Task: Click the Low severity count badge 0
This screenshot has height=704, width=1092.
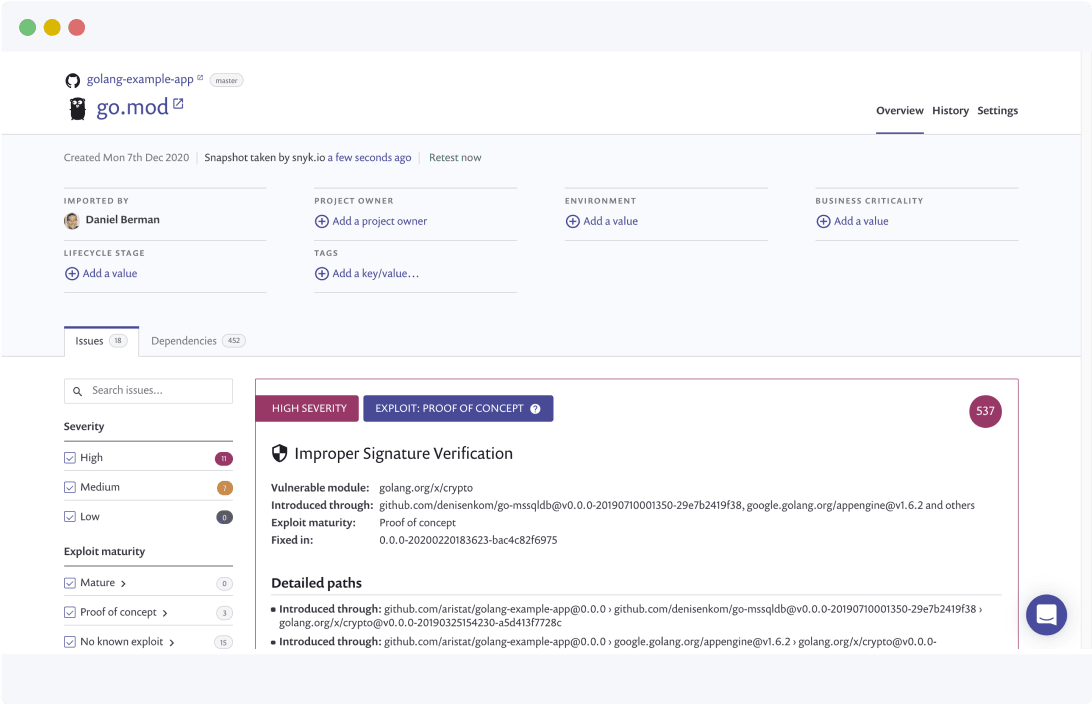Action: pyautogui.click(x=224, y=517)
